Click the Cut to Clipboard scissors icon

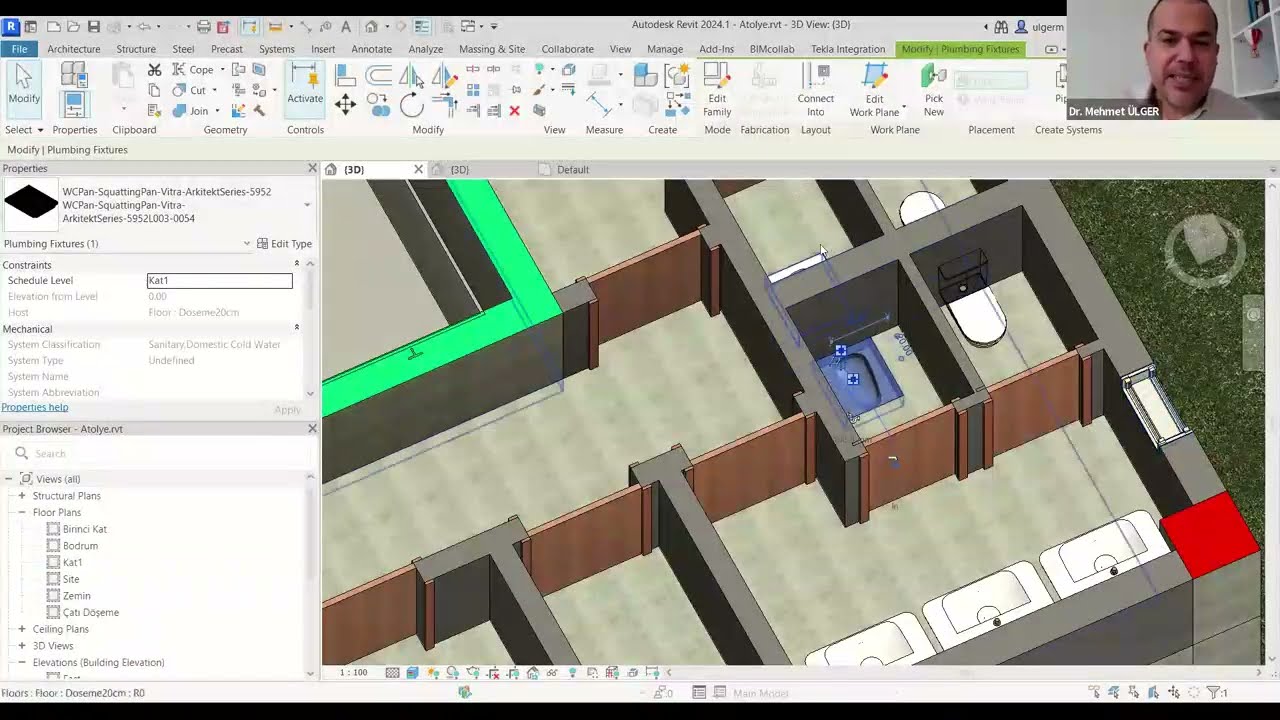pyautogui.click(x=154, y=70)
